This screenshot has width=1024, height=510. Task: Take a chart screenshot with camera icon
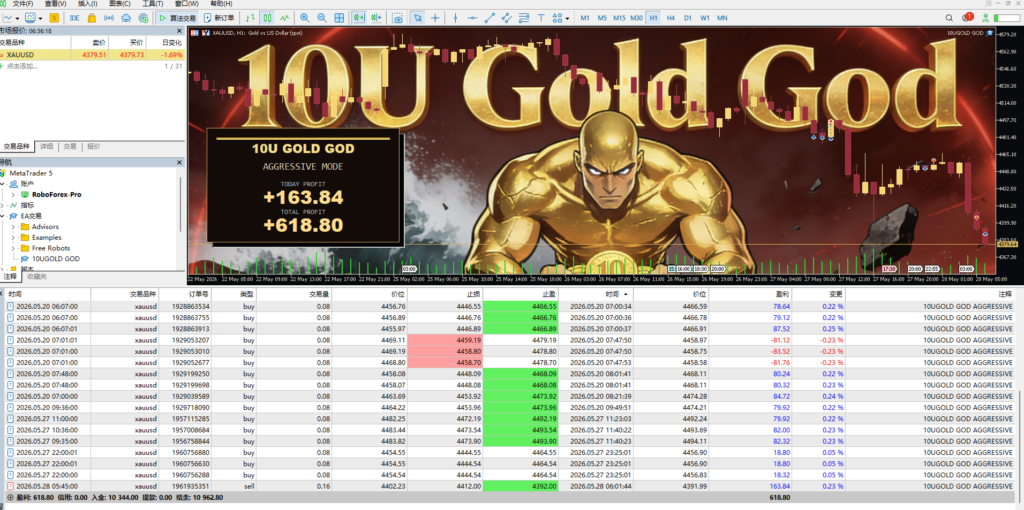pyautogui.click(x=398, y=18)
